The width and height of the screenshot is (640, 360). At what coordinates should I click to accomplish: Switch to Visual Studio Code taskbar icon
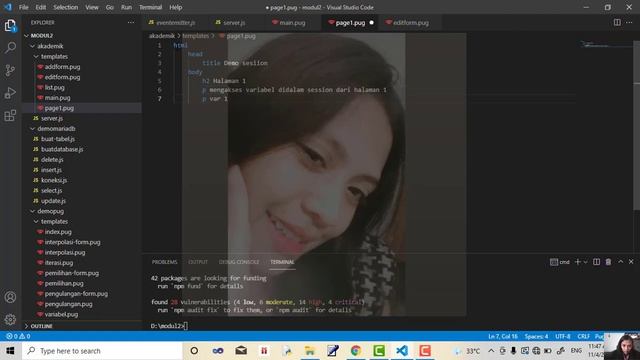[x=402, y=351]
